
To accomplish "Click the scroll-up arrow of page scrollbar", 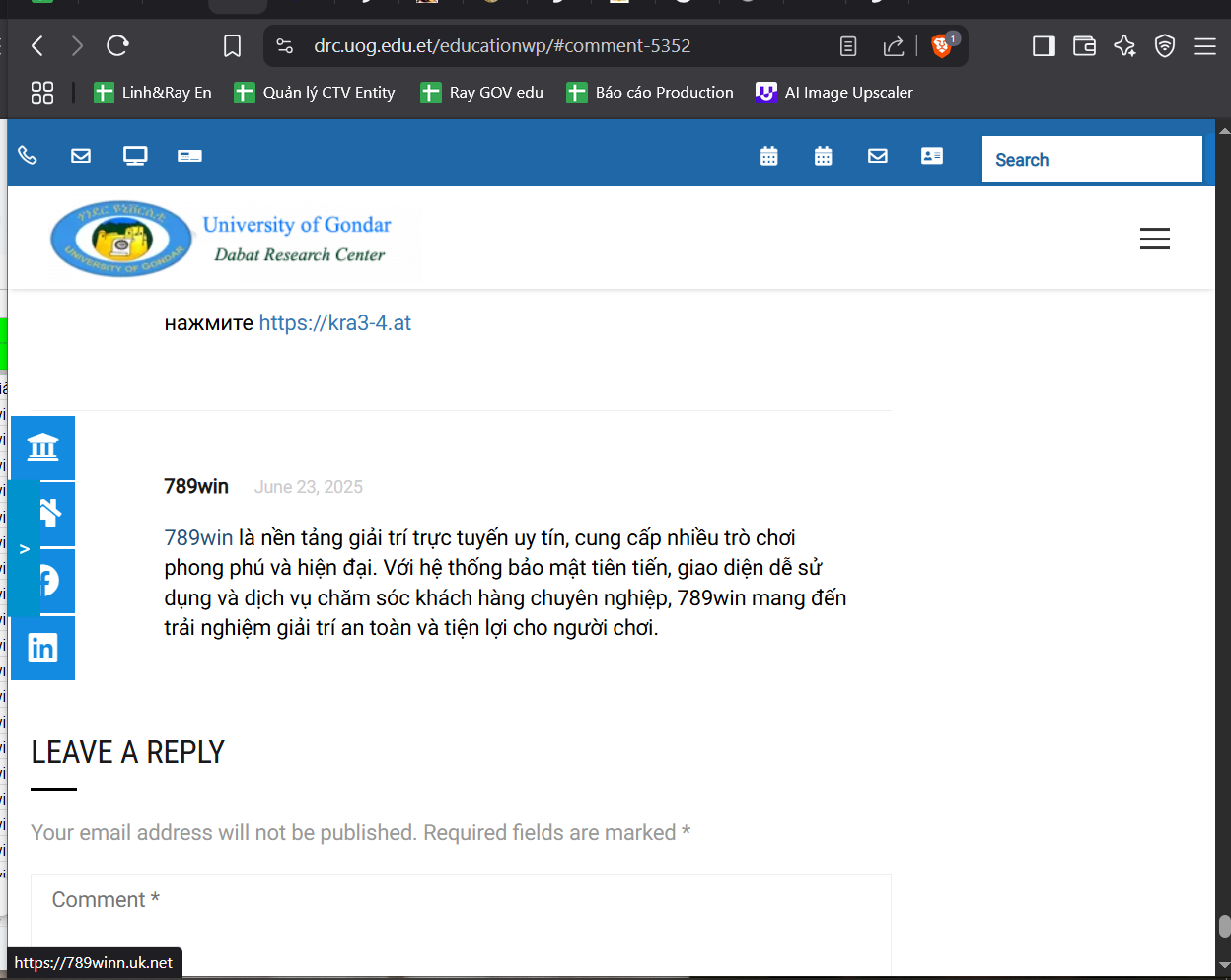I will 1224,129.
